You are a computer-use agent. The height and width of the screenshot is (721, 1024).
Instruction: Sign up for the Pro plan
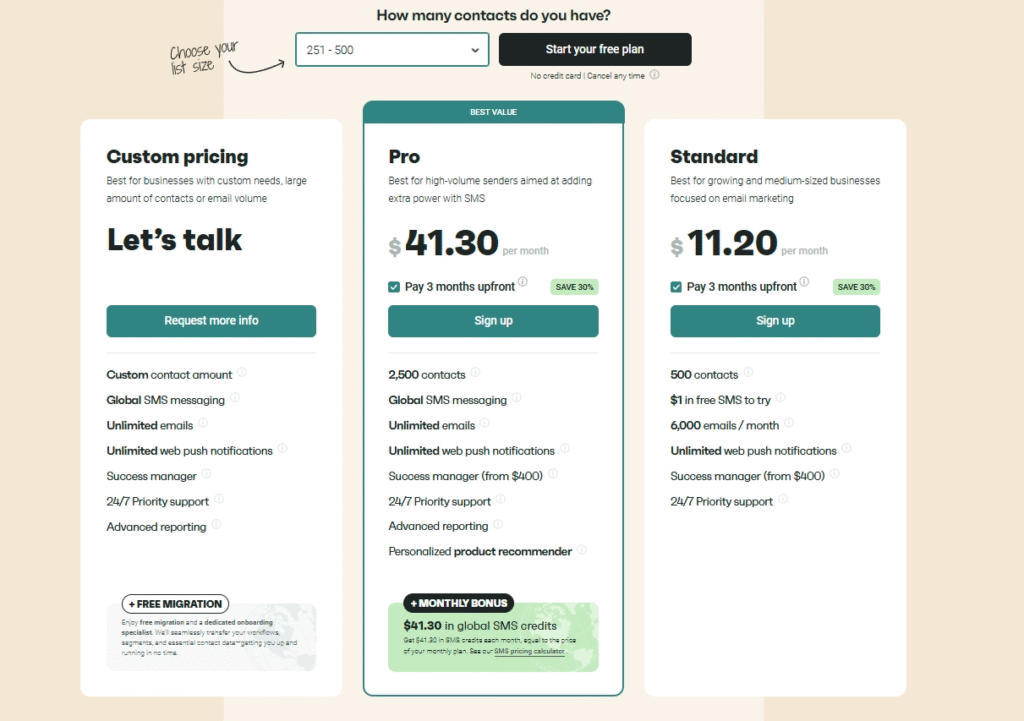(x=493, y=321)
